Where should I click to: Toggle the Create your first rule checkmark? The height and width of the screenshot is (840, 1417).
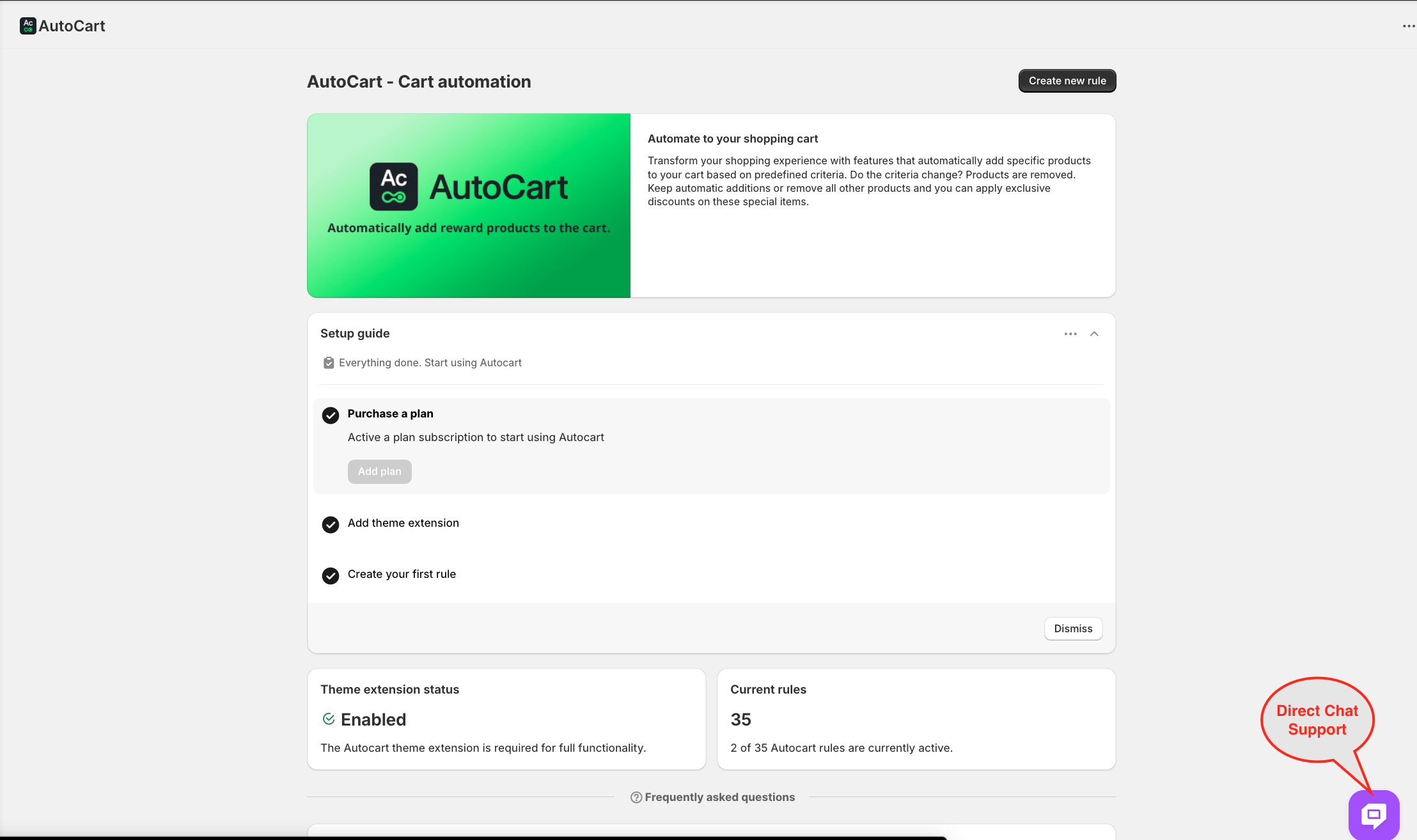pyautogui.click(x=331, y=576)
